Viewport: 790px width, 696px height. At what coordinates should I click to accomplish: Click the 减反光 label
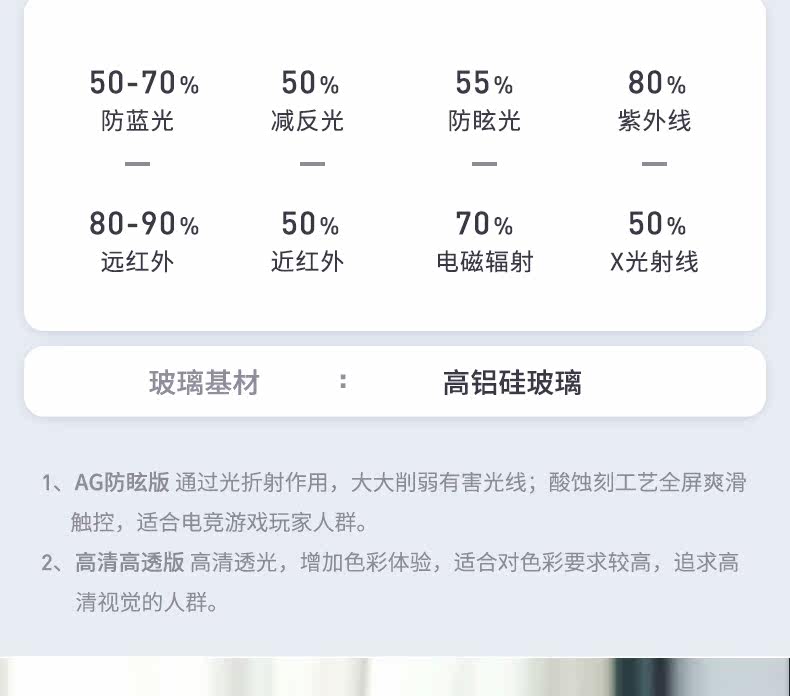point(307,121)
